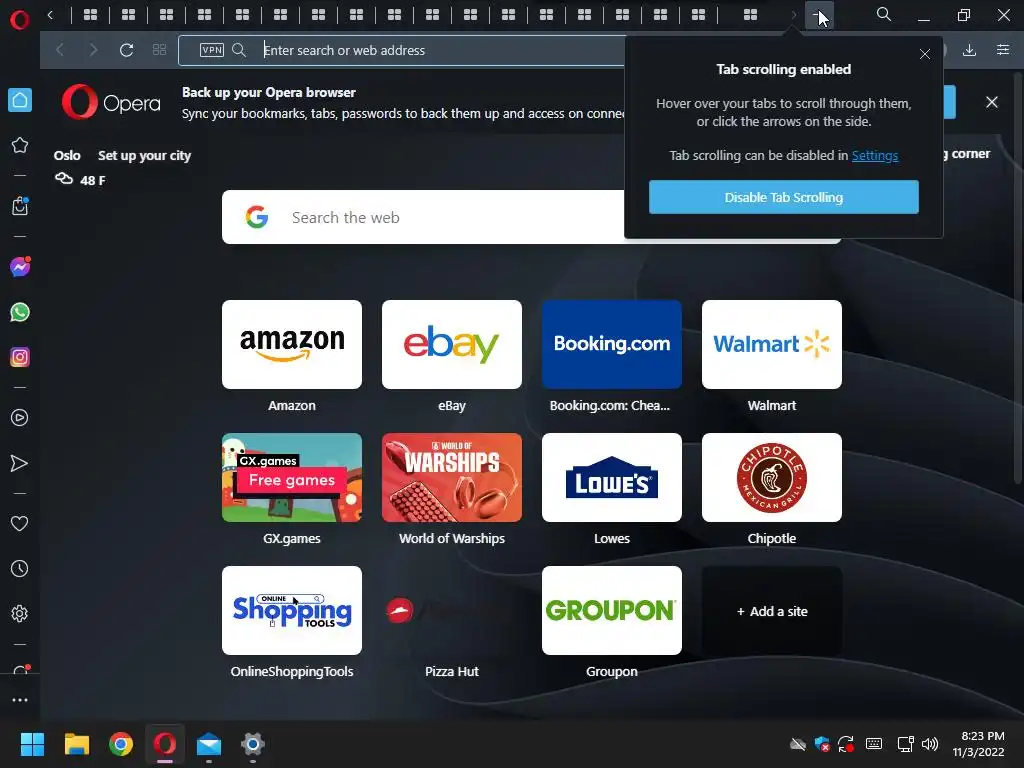Open the Windows Start menu
1024x768 pixels.
click(x=32, y=744)
